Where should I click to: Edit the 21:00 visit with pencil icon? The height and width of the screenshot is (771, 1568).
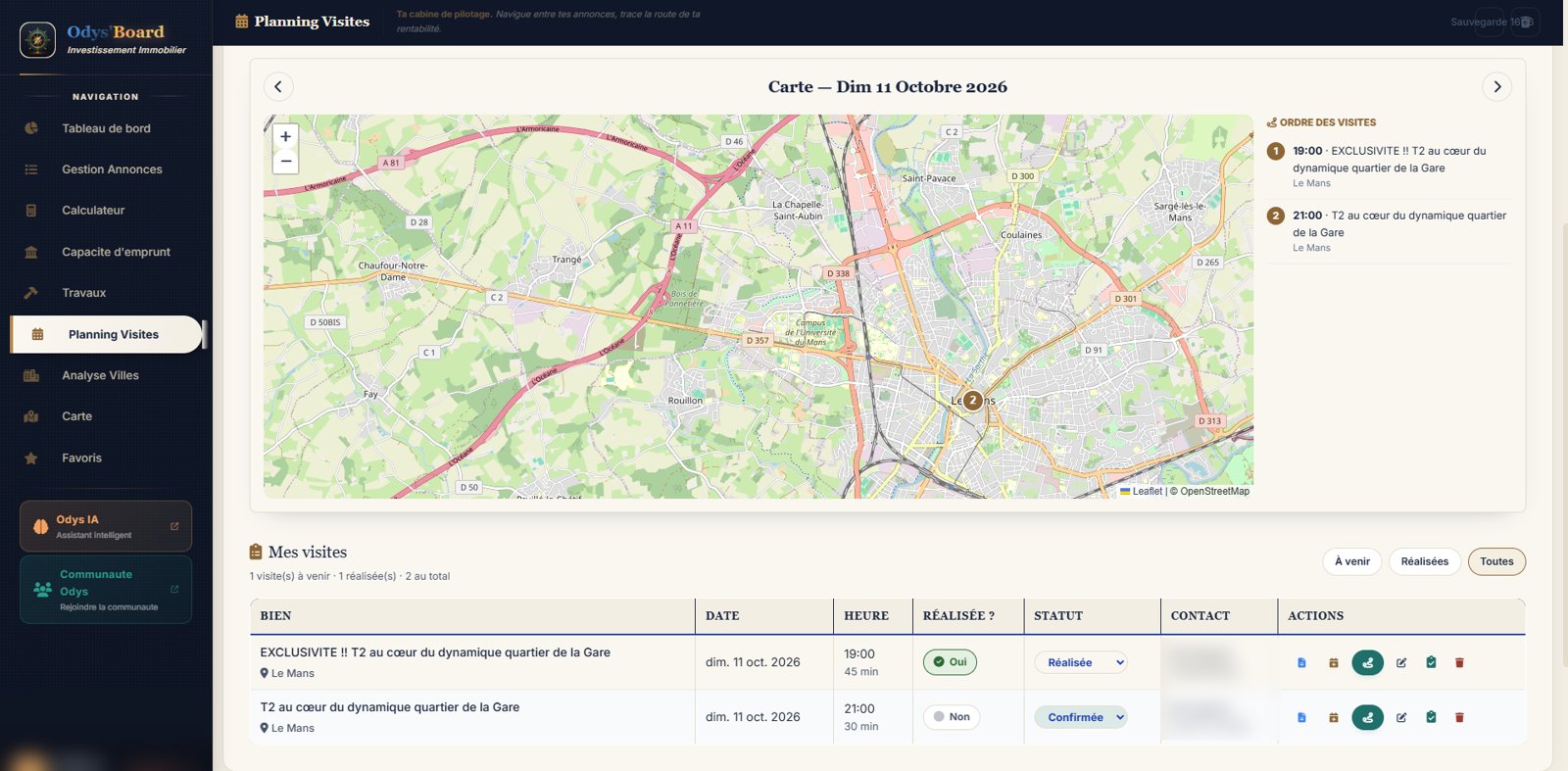1401,718
